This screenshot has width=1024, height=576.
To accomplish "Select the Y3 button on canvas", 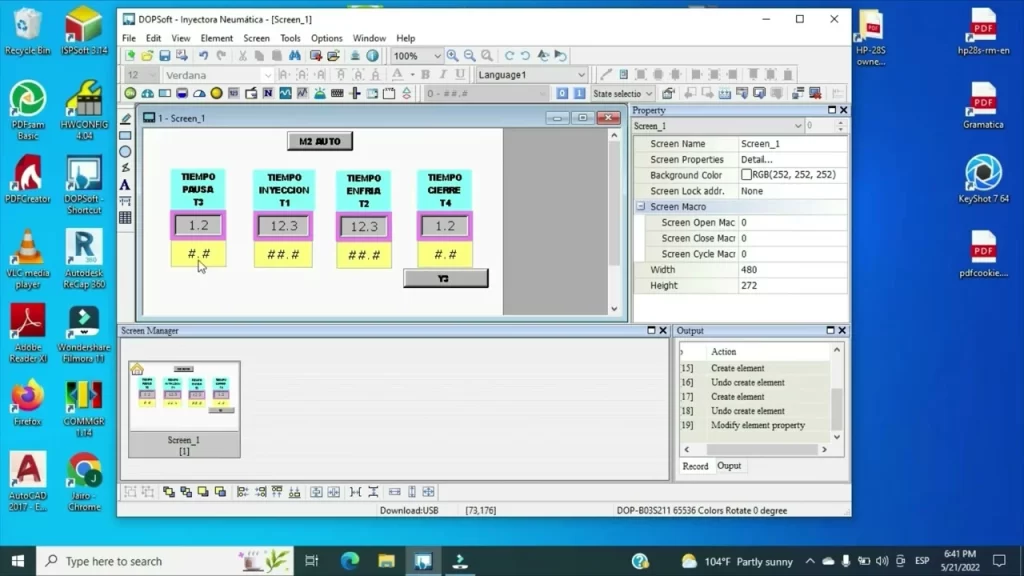I will [445, 278].
